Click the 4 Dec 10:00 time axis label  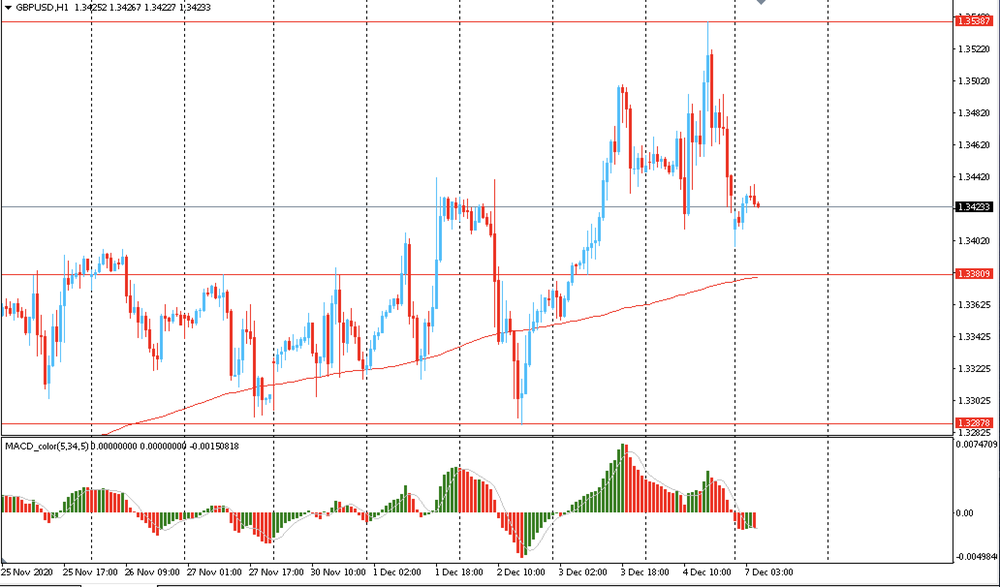click(x=706, y=572)
